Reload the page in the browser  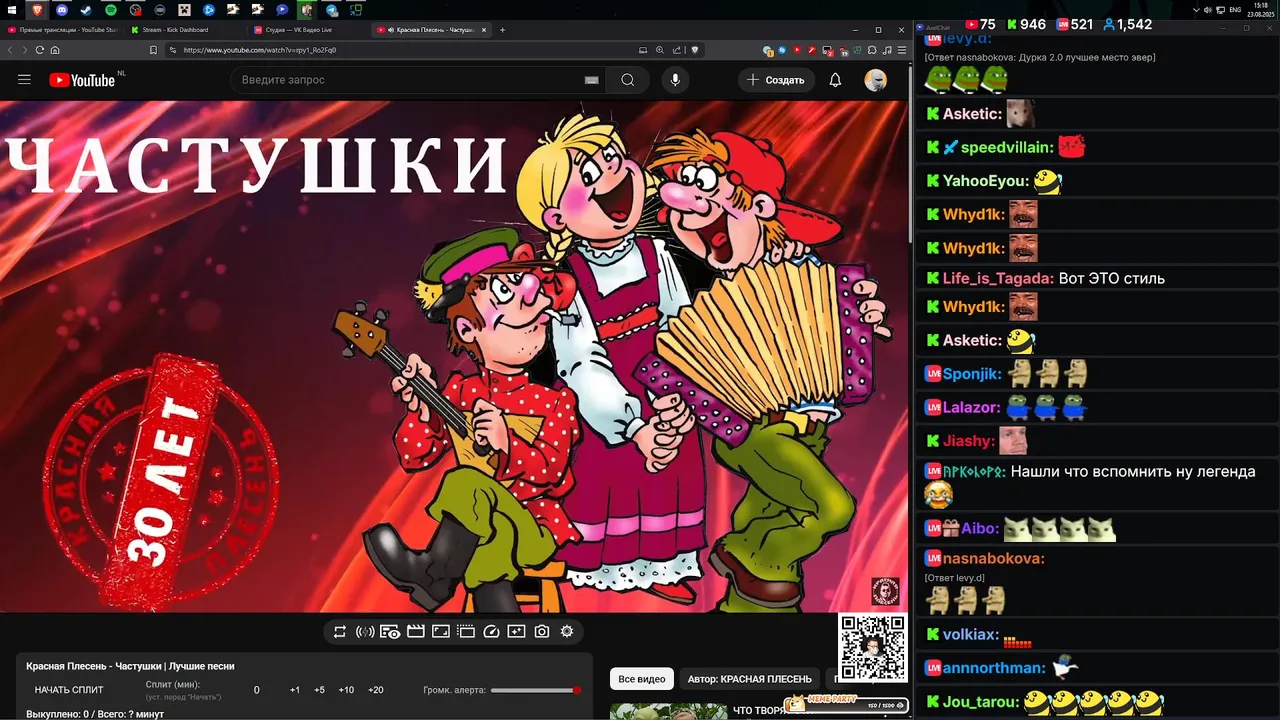coord(40,50)
